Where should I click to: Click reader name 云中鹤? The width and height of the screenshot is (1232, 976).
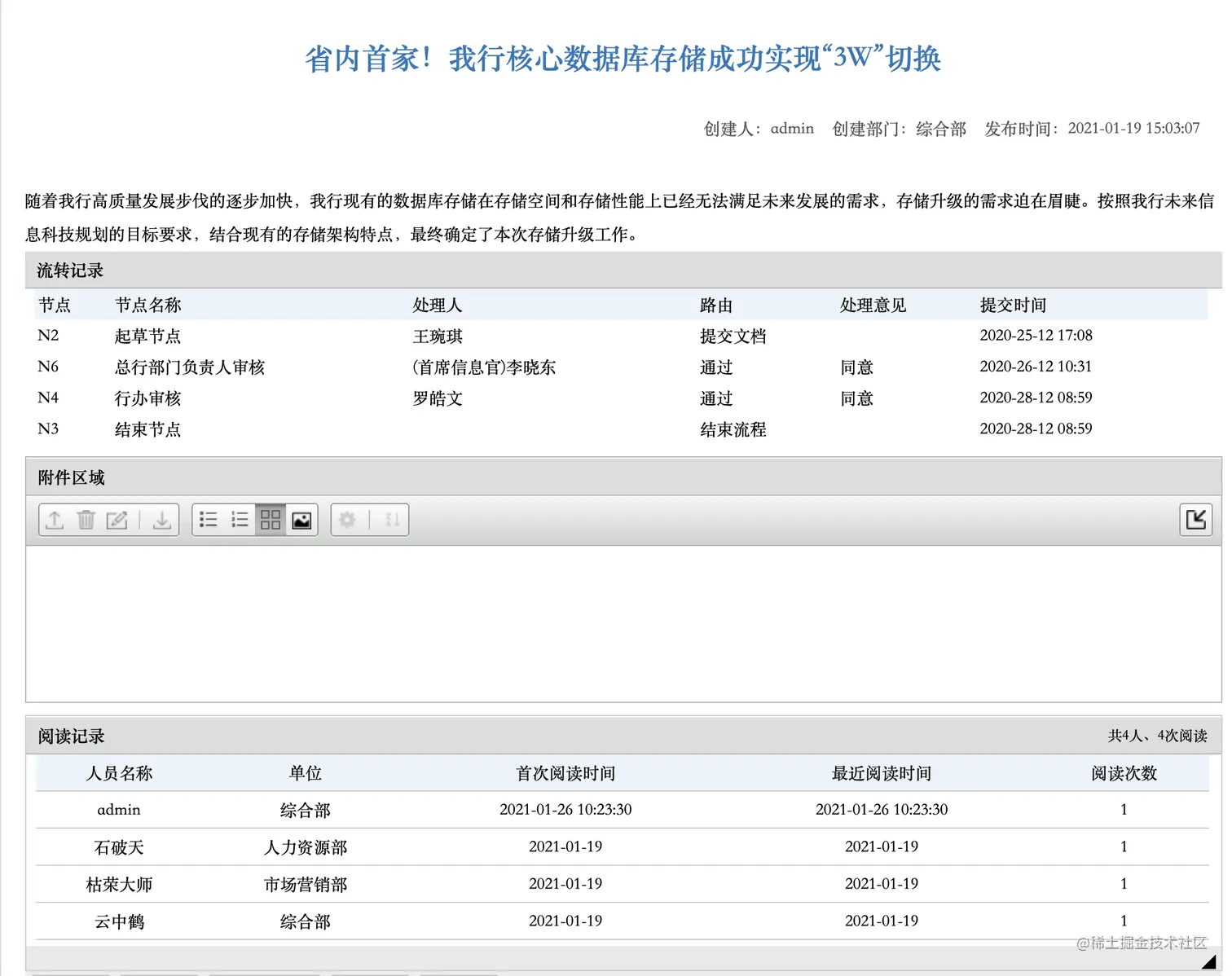119,921
